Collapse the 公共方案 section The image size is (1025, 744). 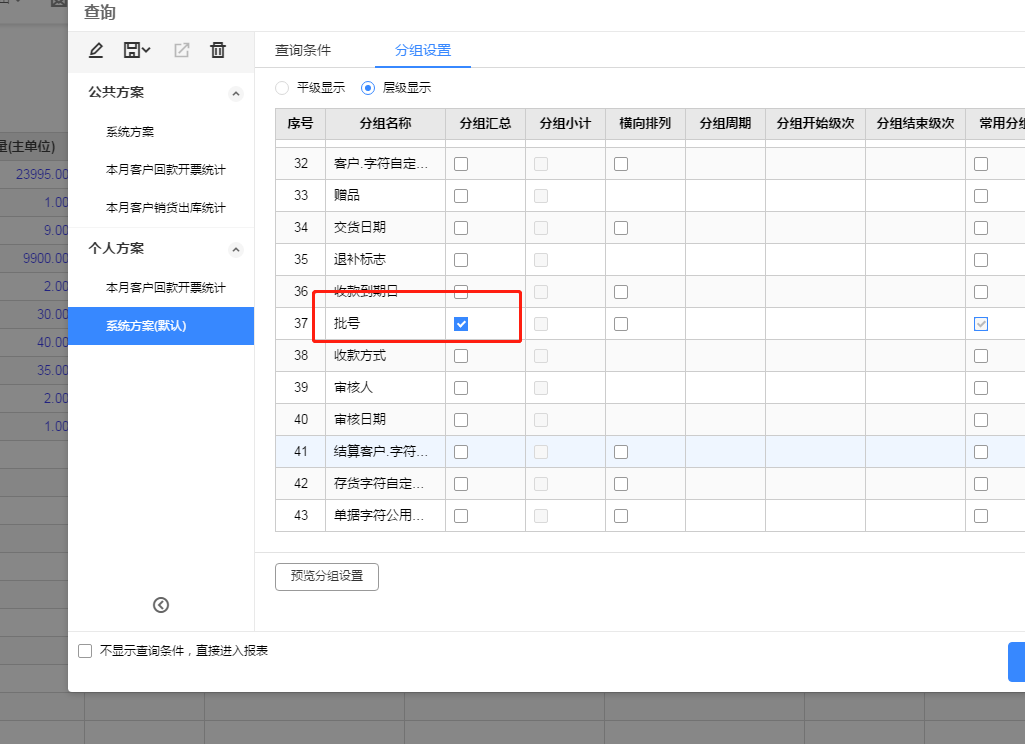pyautogui.click(x=236, y=93)
